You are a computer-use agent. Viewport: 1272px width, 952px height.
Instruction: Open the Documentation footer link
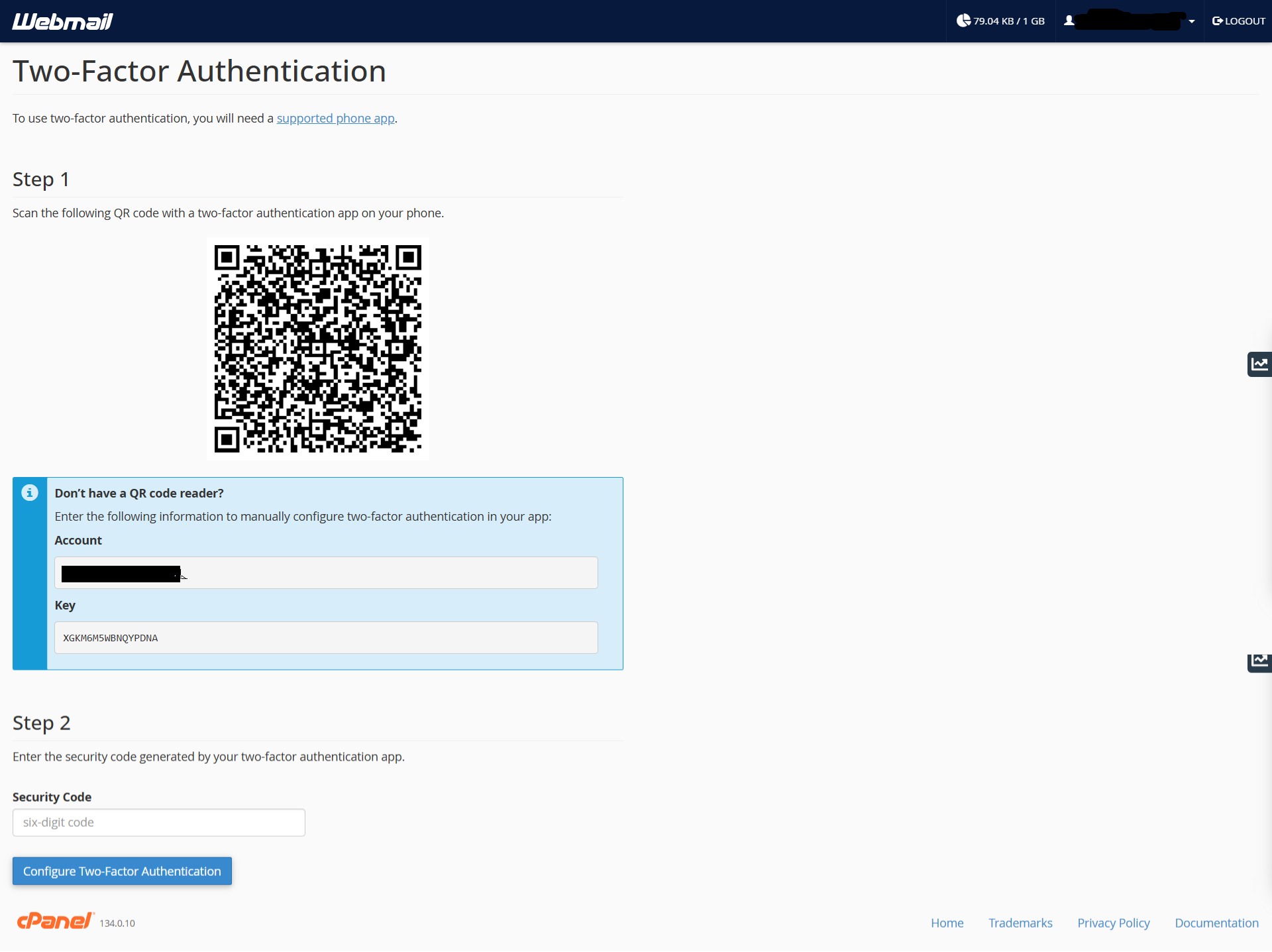1216,923
